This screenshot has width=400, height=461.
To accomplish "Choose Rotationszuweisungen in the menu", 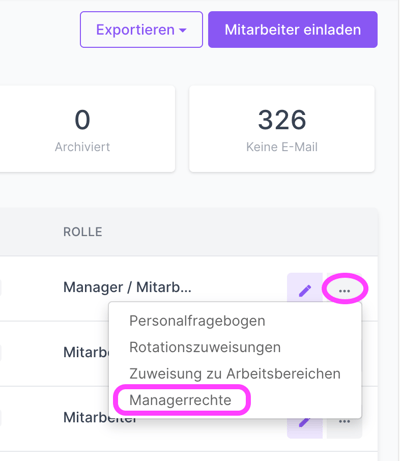I will (205, 347).
